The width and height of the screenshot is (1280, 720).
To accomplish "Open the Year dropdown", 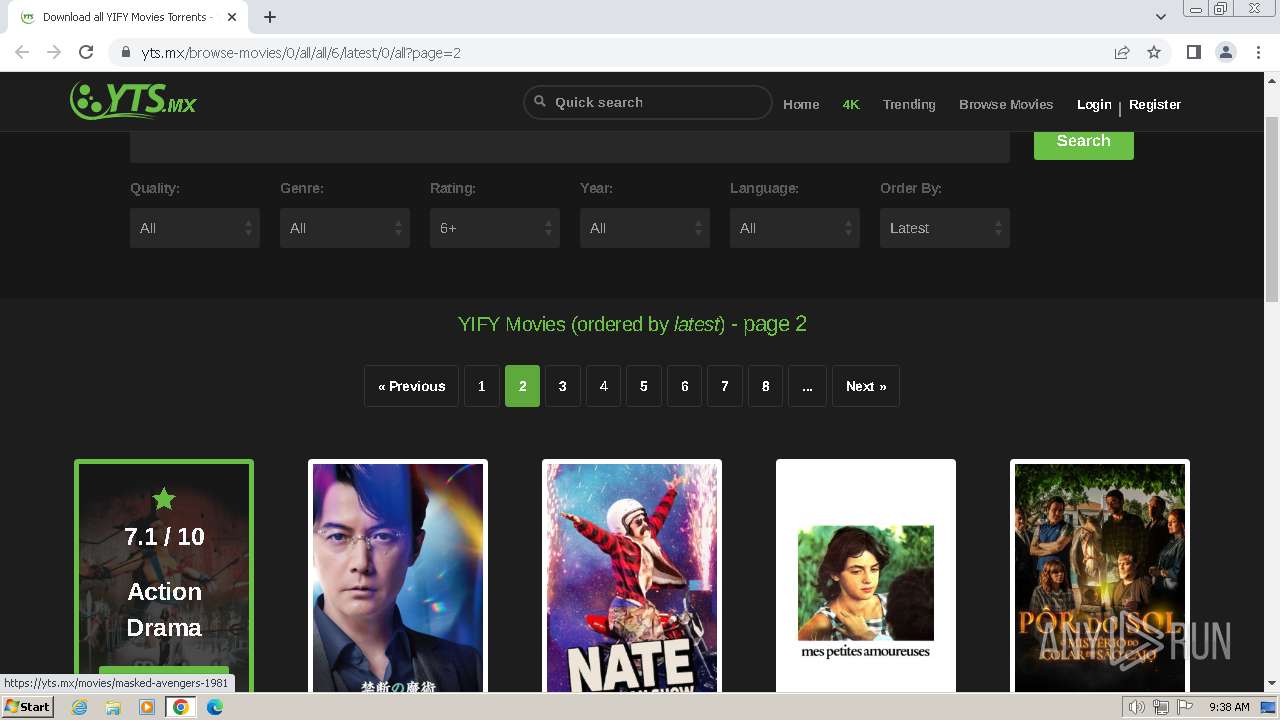I will [x=645, y=228].
